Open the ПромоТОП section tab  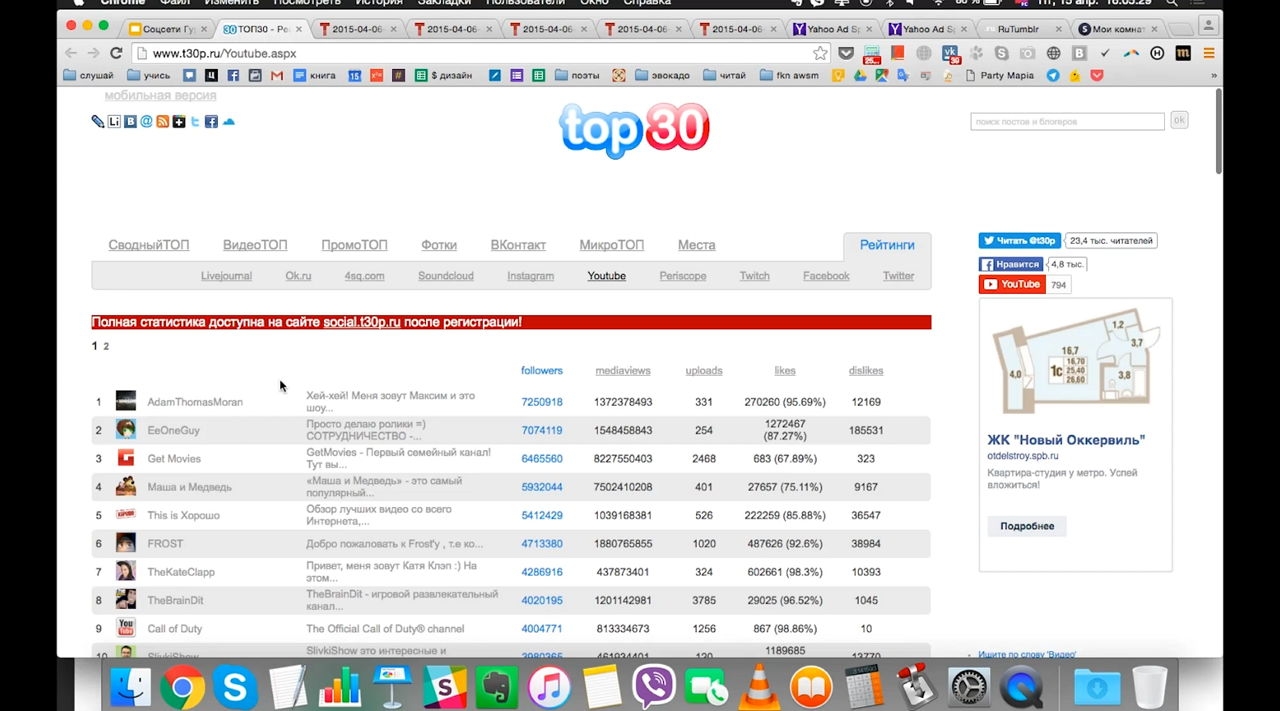click(x=354, y=245)
